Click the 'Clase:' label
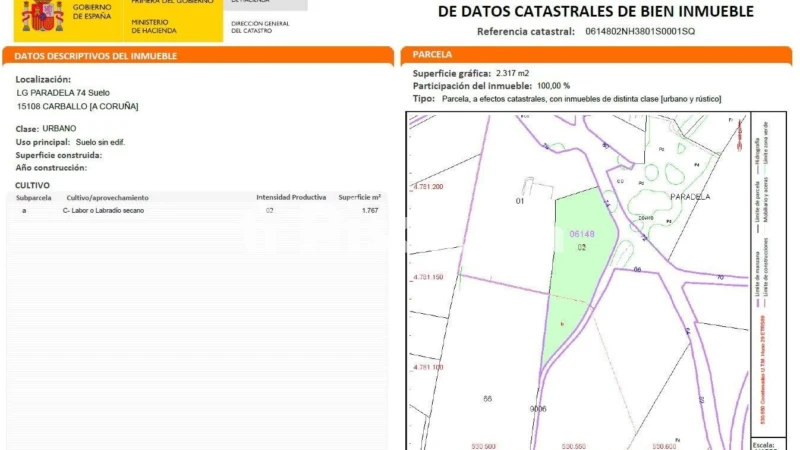The height and width of the screenshot is (450, 800). coord(27,129)
